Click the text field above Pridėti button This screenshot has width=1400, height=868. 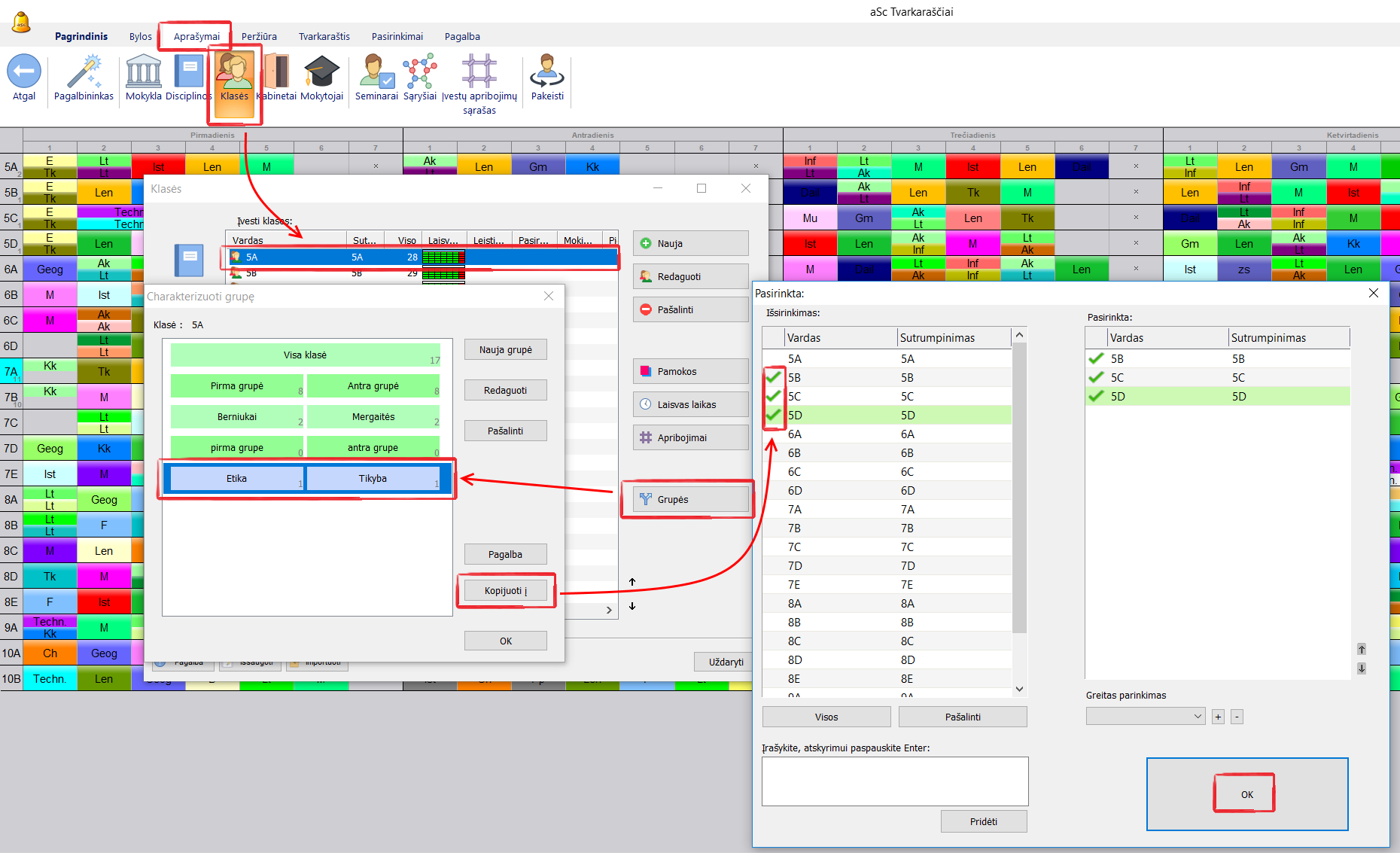point(895,781)
